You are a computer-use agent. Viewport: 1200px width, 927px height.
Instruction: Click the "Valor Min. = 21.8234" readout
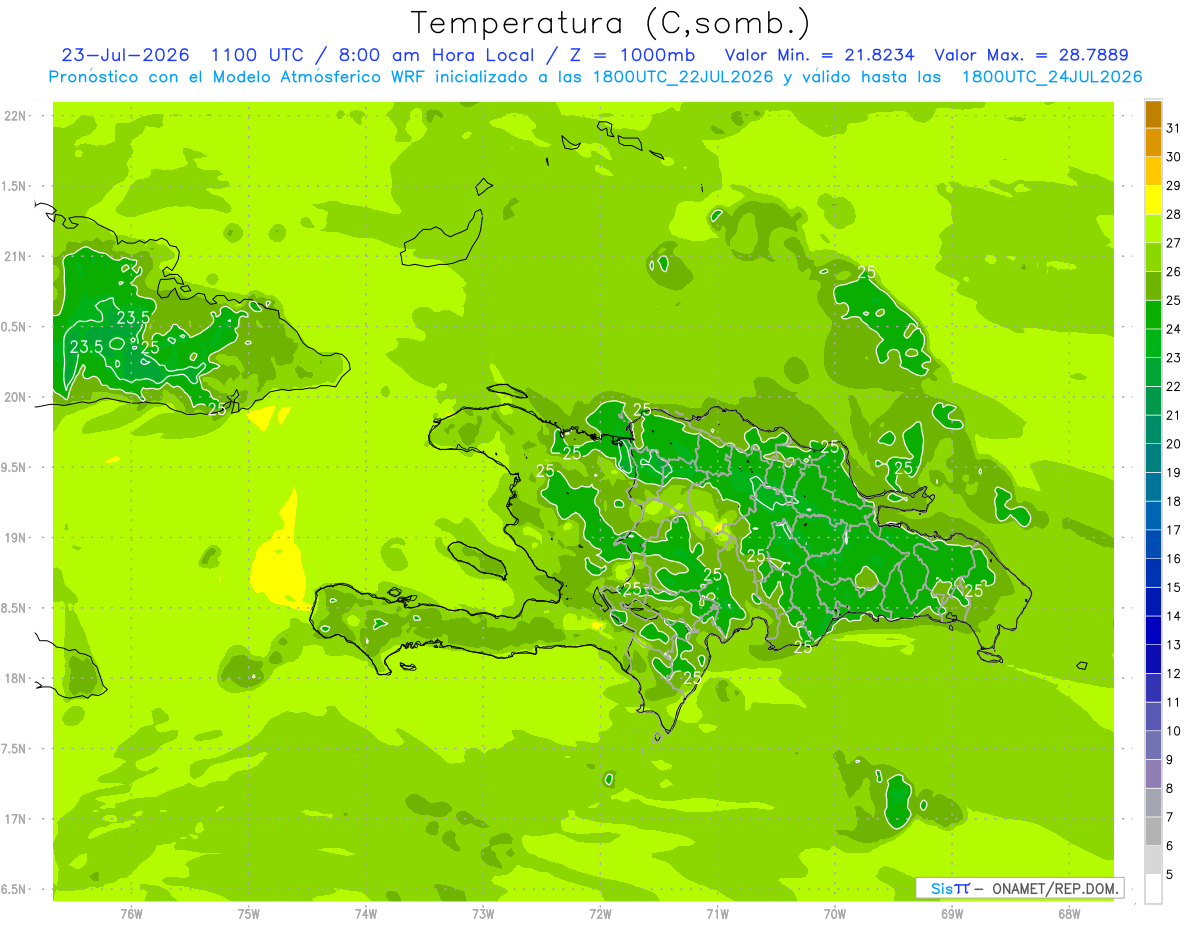(x=819, y=55)
